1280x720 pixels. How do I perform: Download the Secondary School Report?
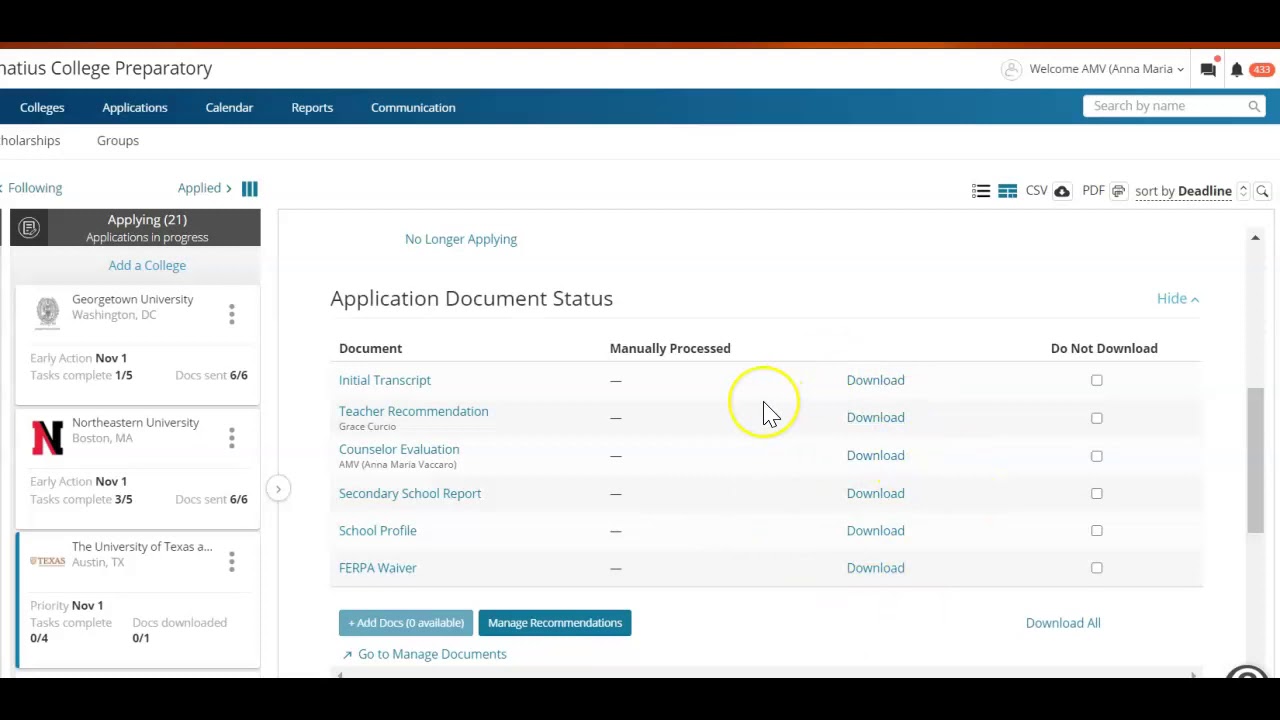[875, 493]
